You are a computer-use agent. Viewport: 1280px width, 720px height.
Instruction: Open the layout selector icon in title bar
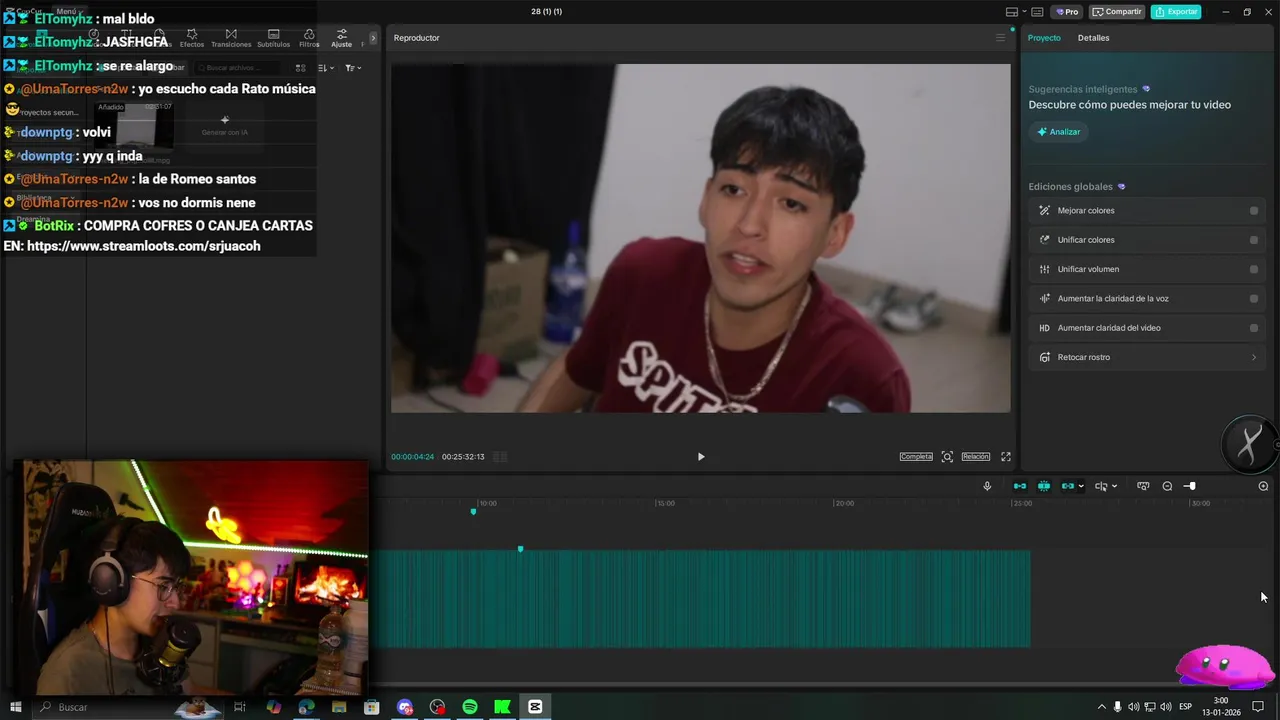click(x=1012, y=12)
